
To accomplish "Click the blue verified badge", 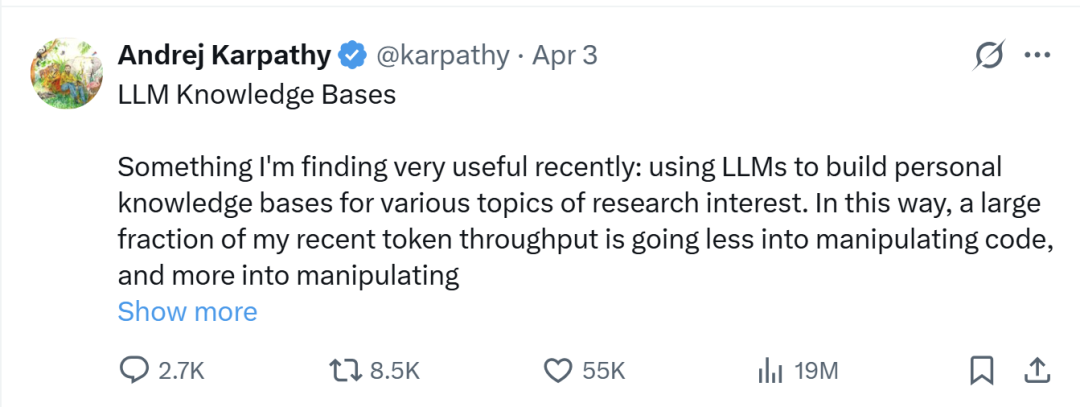I will pos(351,56).
